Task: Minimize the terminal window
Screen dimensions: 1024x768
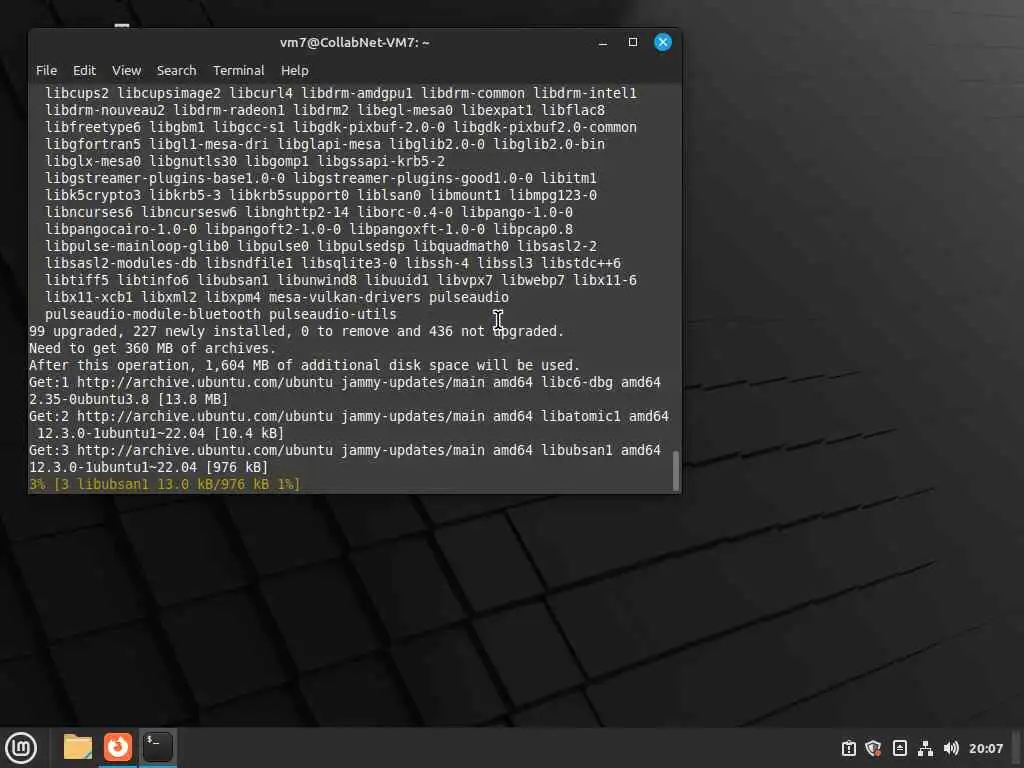Action: (x=603, y=42)
